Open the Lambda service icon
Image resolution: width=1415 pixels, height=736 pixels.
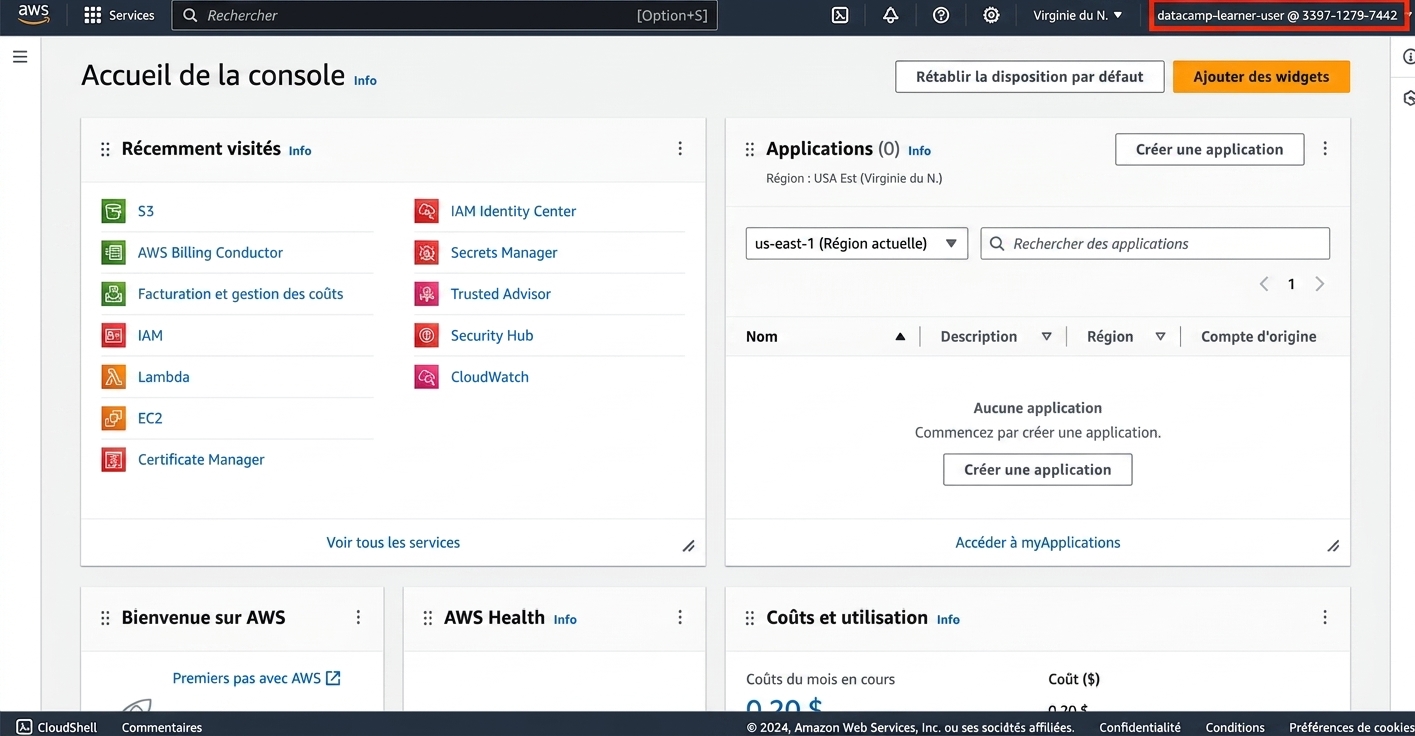pos(113,377)
